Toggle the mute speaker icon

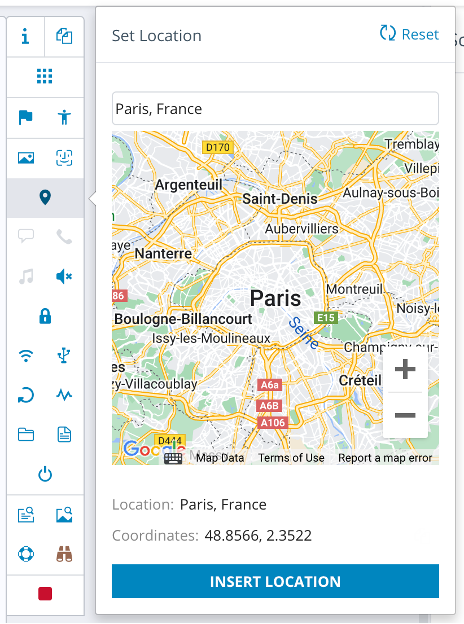click(64, 276)
